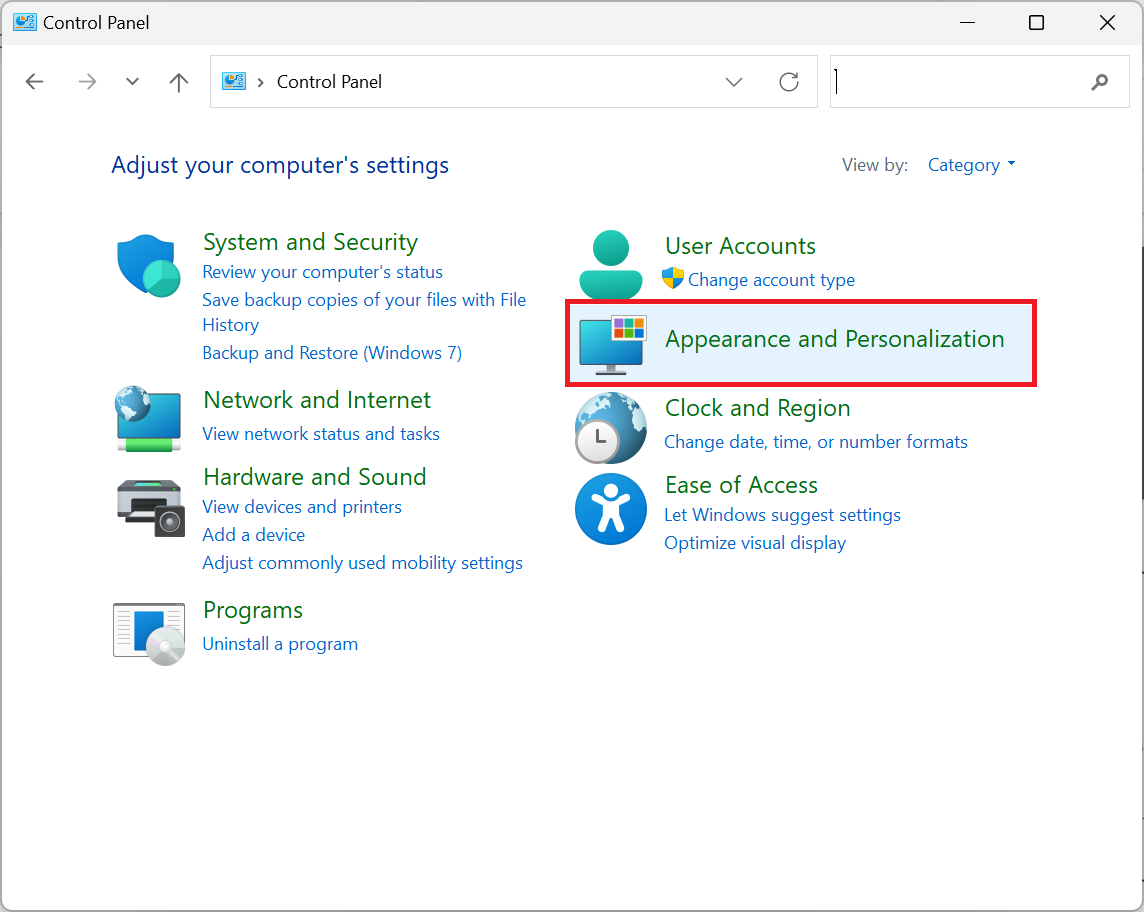Click the Ease of Access icon
The width and height of the screenshot is (1144, 912).
[611, 509]
